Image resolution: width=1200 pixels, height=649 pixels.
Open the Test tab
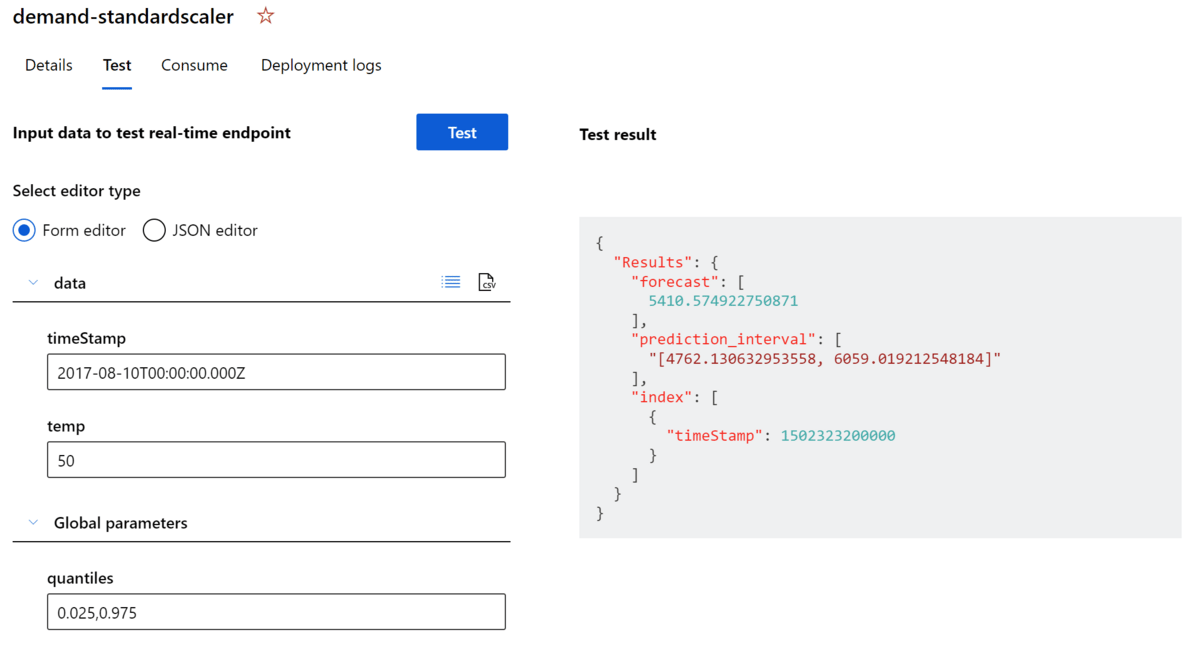[x=117, y=65]
